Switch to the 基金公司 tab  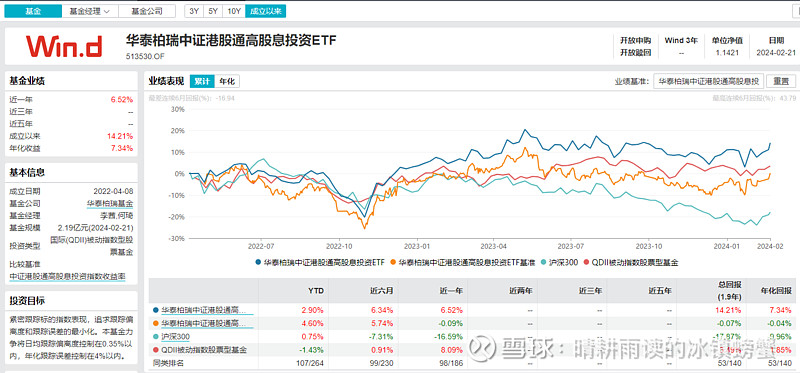point(146,11)
